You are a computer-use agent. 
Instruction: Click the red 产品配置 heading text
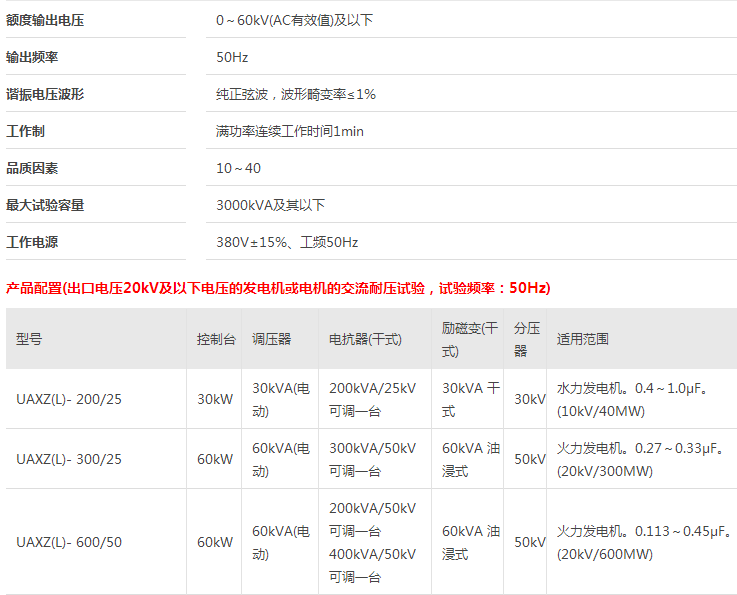coord(278,288)
